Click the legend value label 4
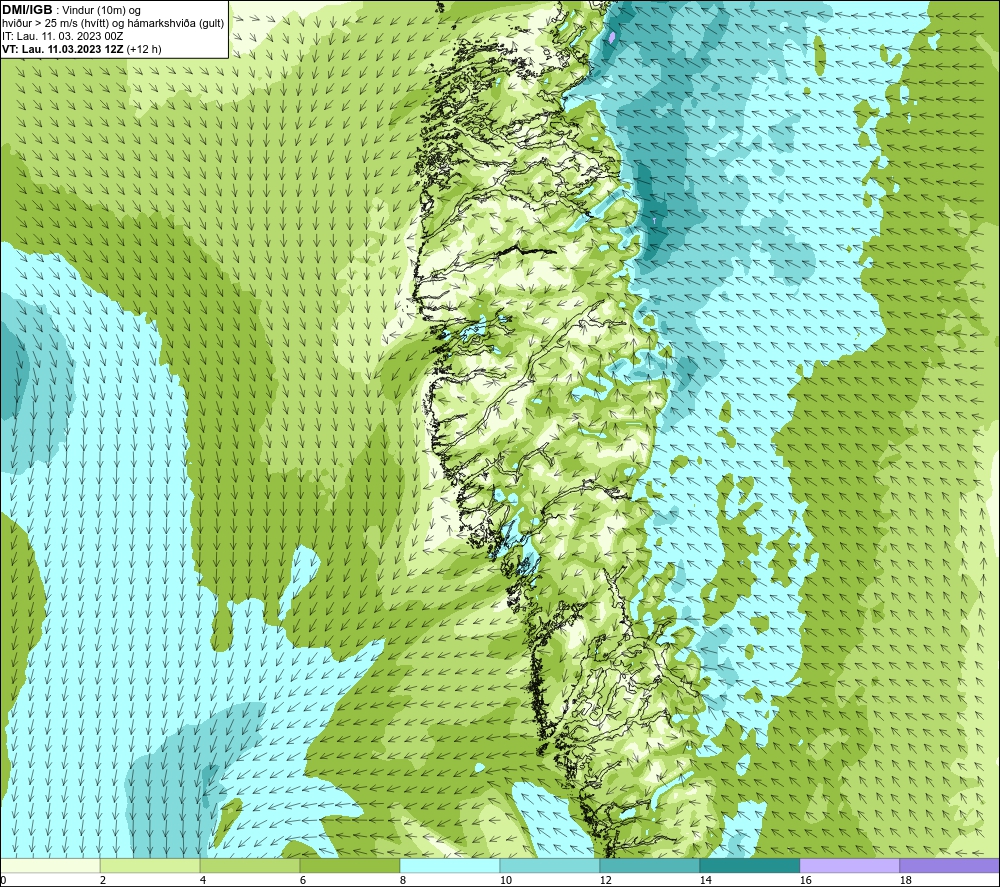This screenshot has height=887, width=1000. [x=203, y=880]
